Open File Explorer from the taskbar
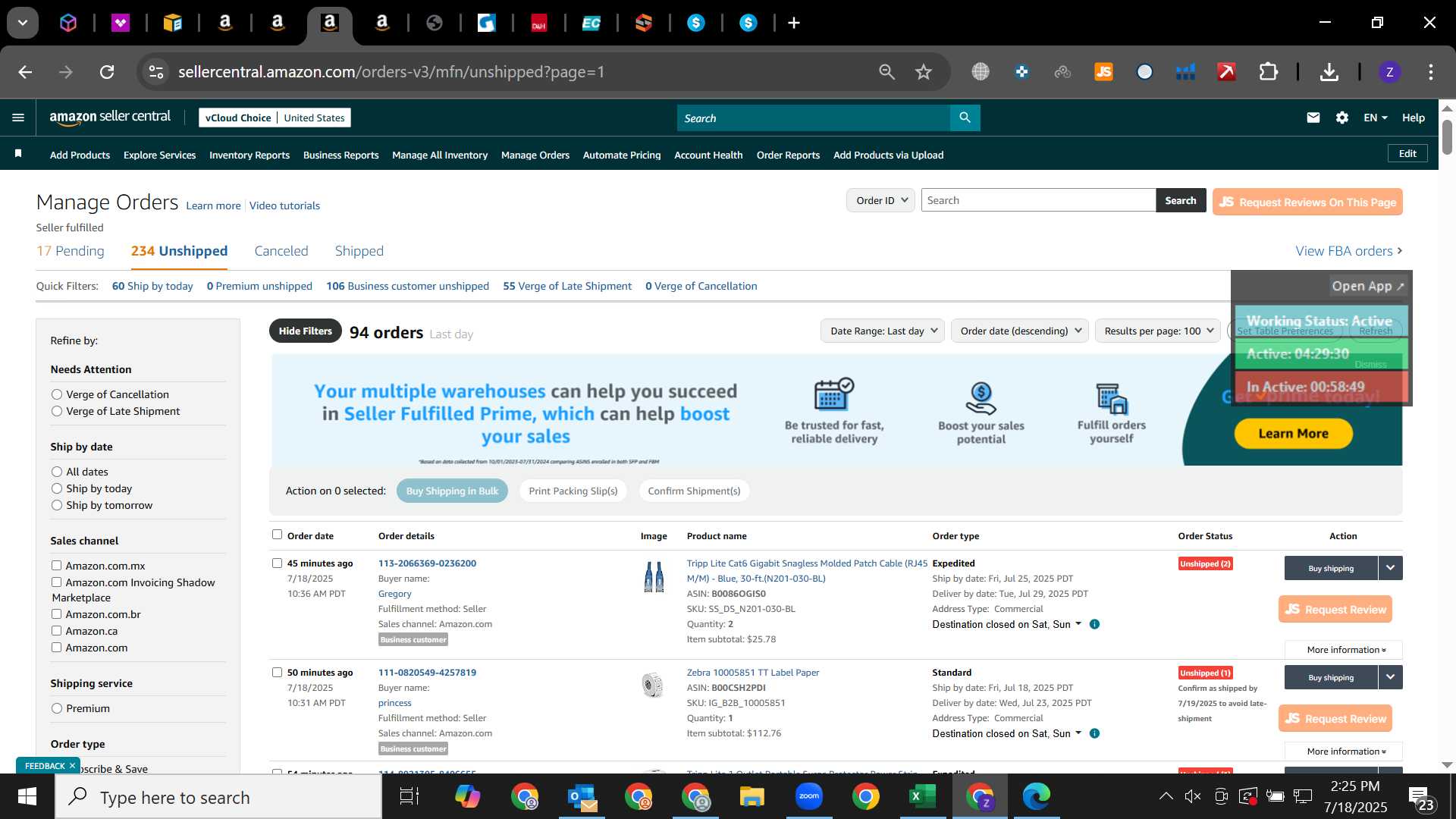This screenshot has height=819, width=1456. coord(752,796)
